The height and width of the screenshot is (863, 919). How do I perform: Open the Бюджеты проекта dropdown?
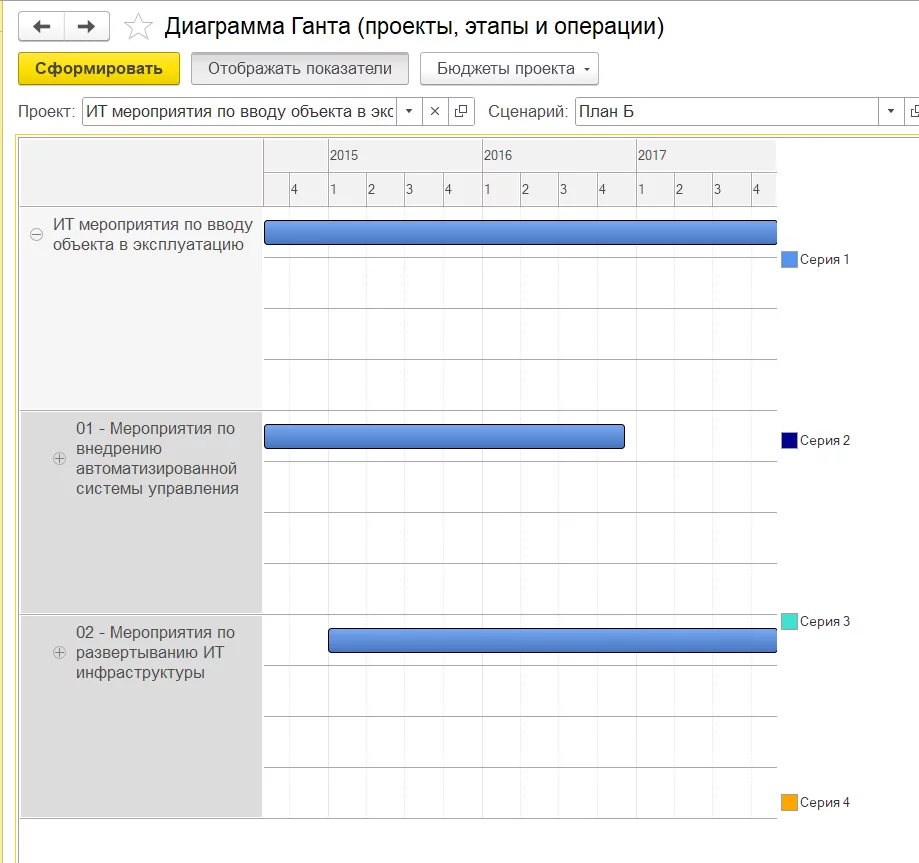(512, 69)
